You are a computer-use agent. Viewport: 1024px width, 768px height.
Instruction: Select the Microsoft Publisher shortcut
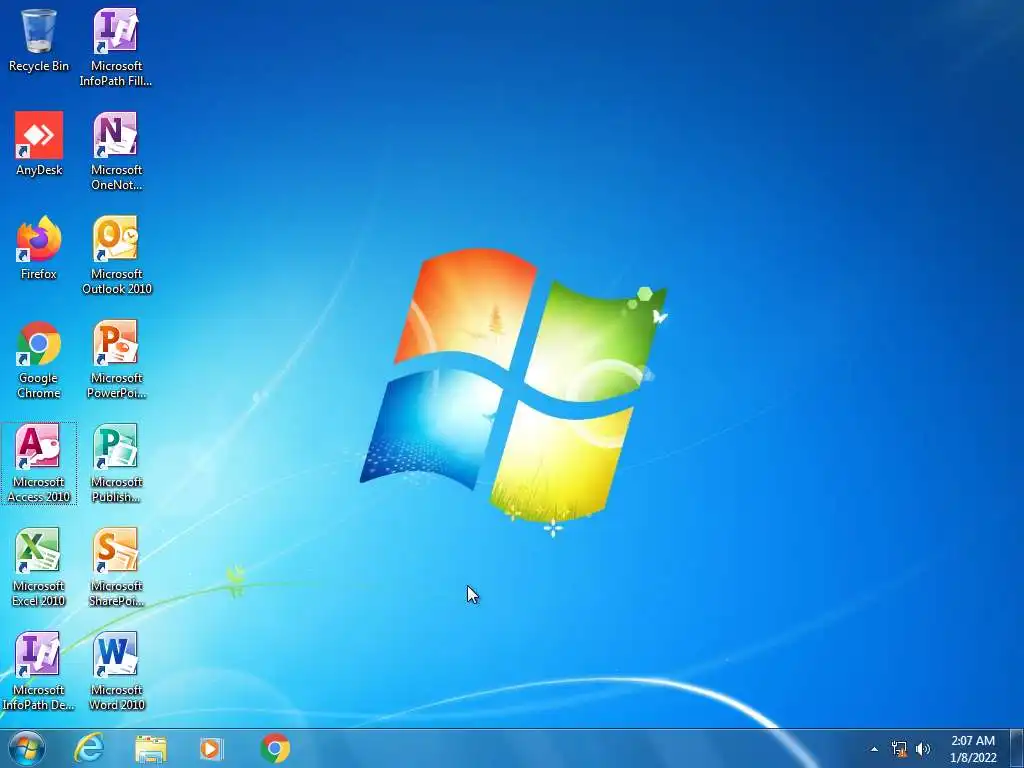(x=116, y=463)
